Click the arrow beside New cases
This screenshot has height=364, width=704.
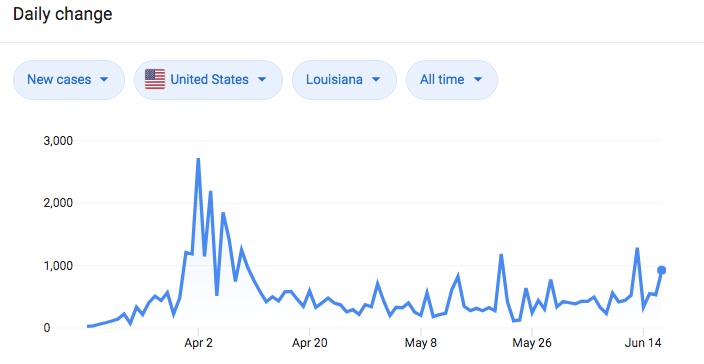click(x=104, y=79)
